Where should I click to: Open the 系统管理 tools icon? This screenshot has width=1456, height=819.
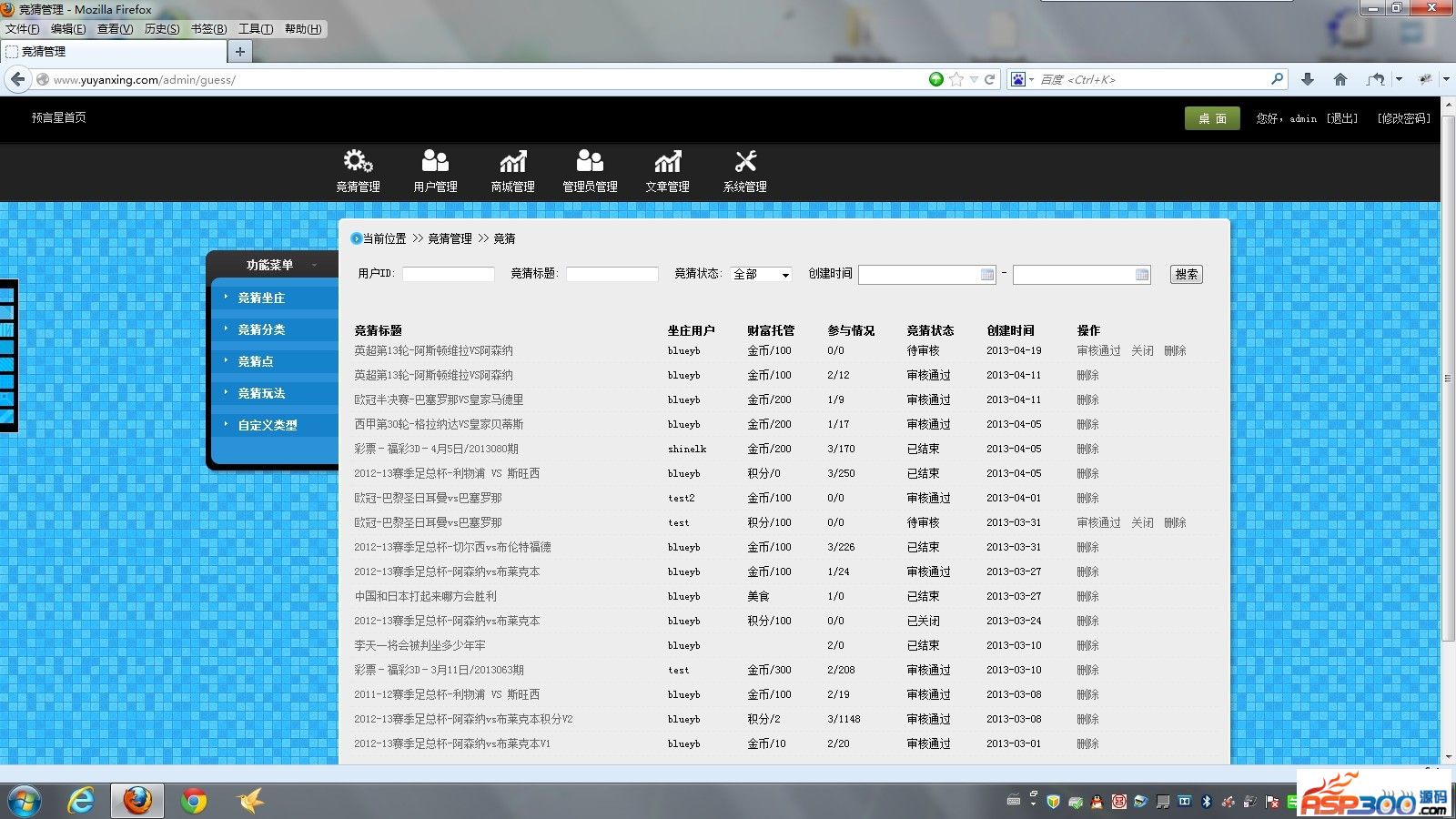[745, 162]
